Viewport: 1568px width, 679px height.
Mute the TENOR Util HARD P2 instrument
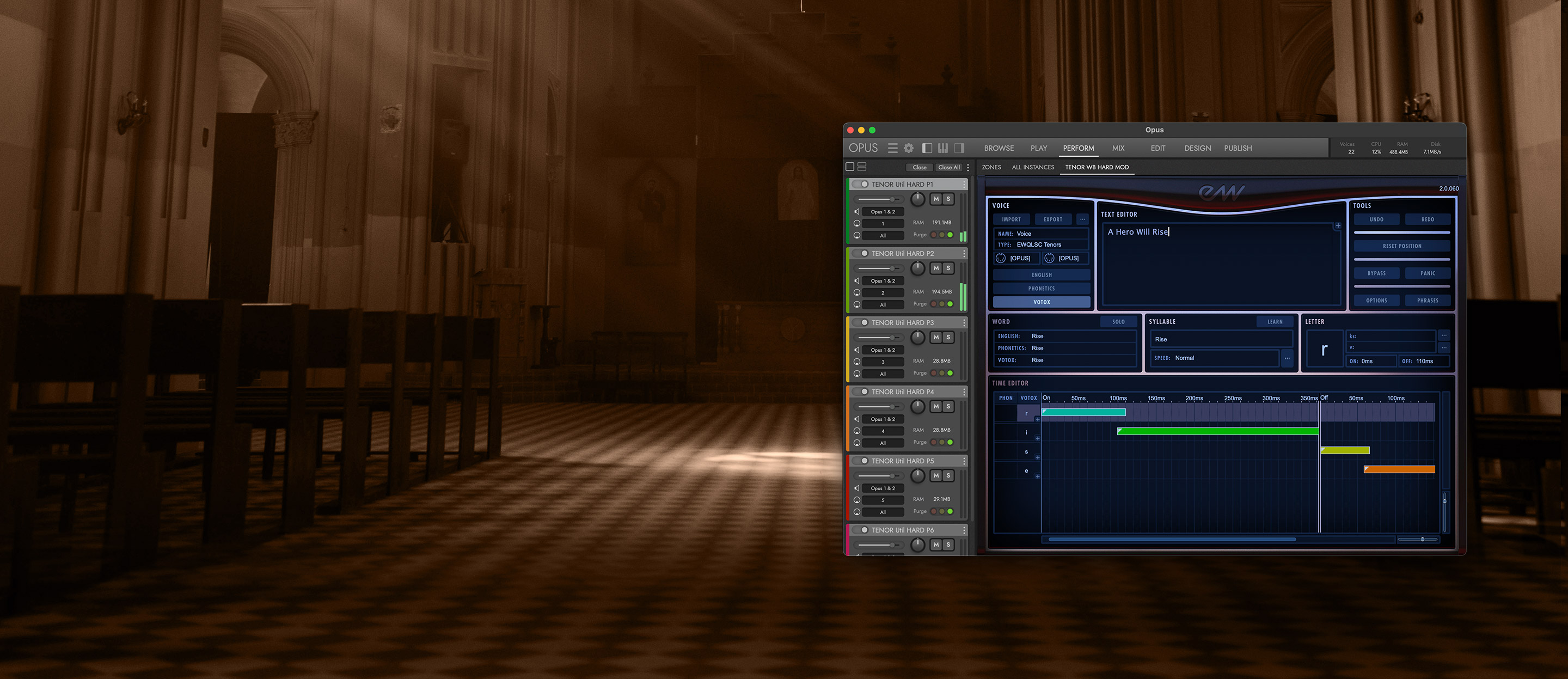(x=936, y=268)
